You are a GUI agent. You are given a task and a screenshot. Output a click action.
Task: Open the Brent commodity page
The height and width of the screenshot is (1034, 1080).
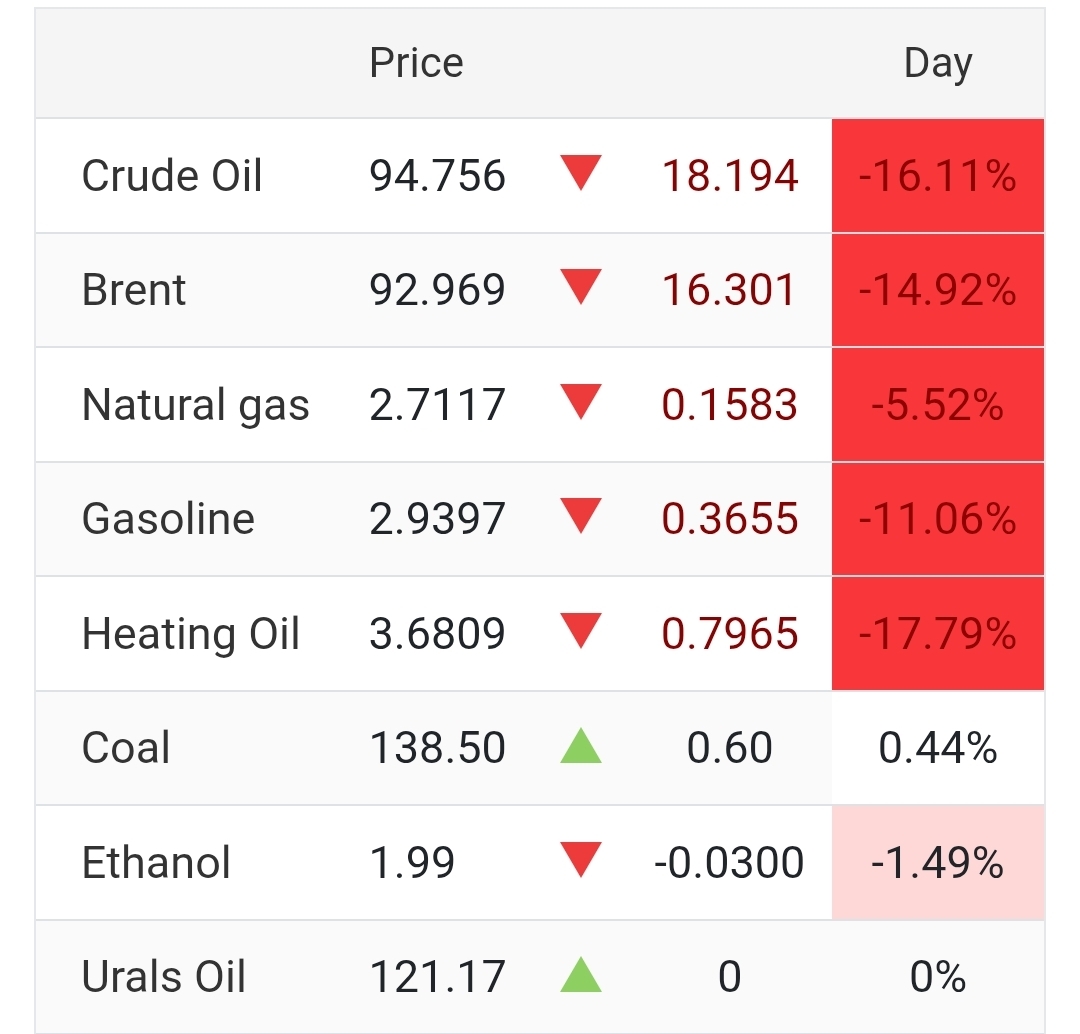click(x=134, y=290)
